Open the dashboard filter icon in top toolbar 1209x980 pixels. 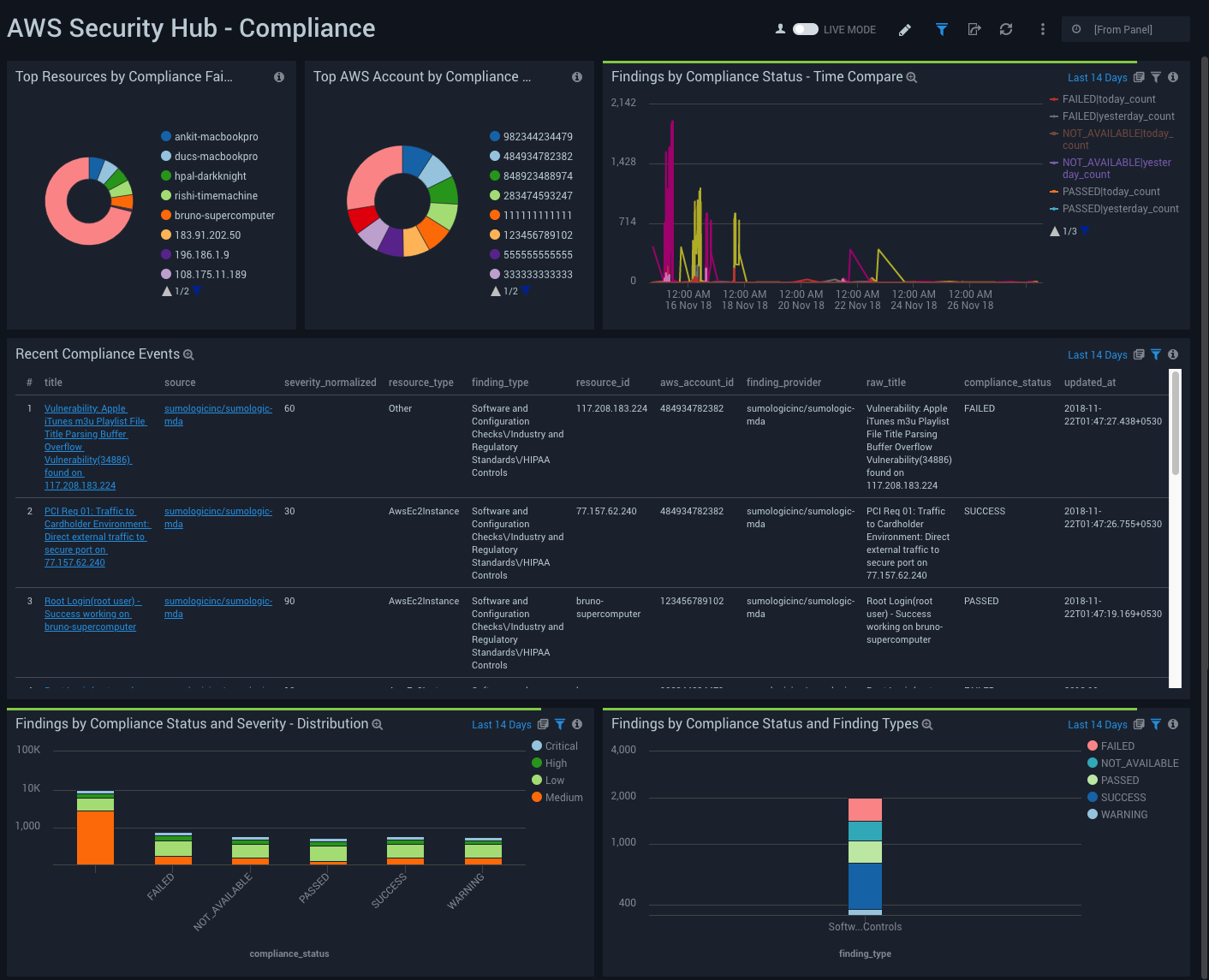coord(941,29)
